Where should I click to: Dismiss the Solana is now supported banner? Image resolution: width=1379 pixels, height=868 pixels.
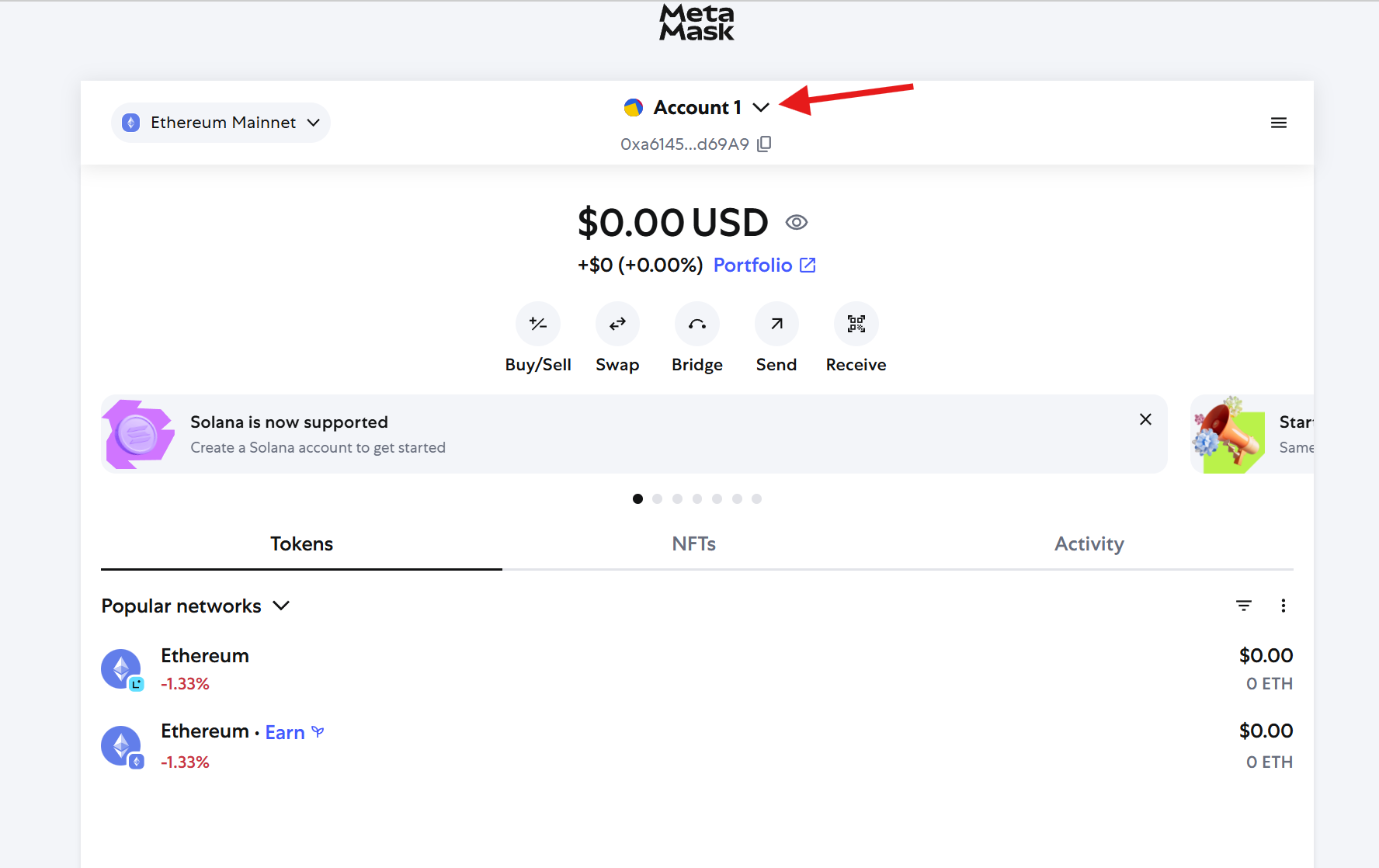[1145, 419]
